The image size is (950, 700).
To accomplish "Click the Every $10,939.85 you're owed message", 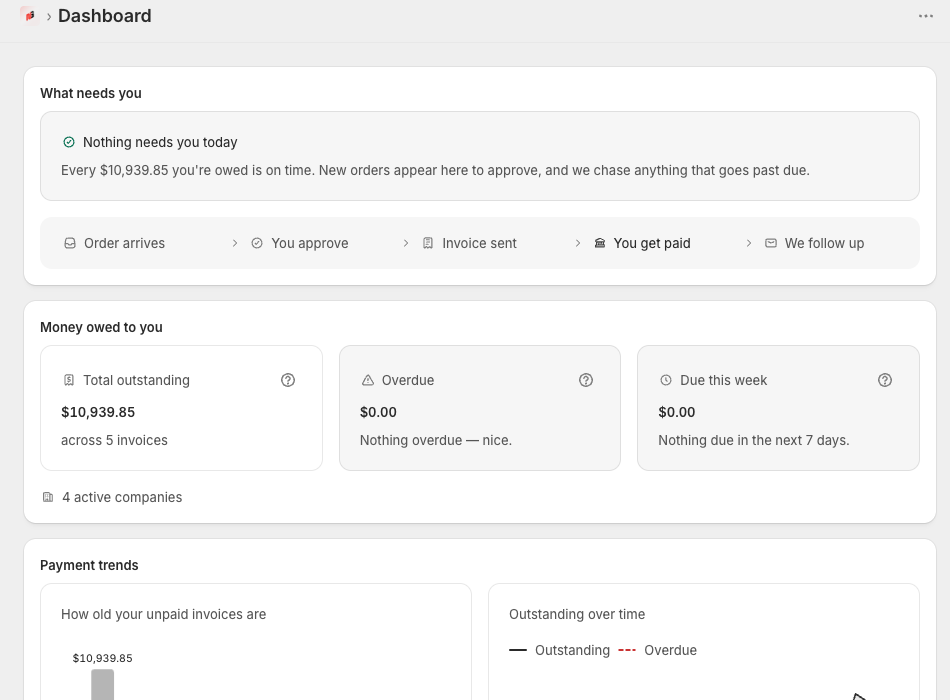I will tap(435, 170).
